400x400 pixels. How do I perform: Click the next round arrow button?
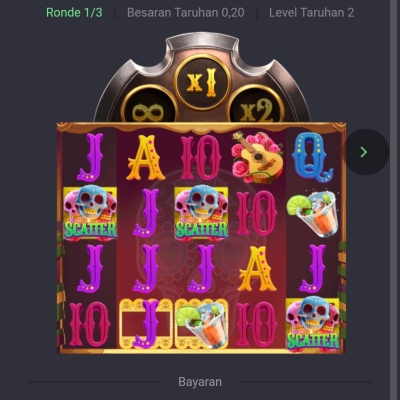(x=366, y=152)
